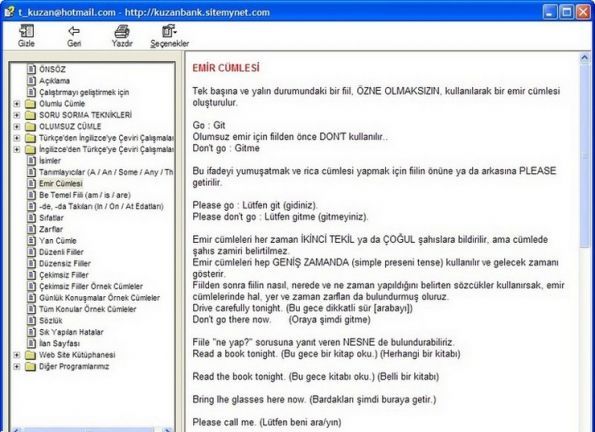Click the page icon beside Açıklama
The width and height of the screenshot is (595, 432).
[31, 80]
